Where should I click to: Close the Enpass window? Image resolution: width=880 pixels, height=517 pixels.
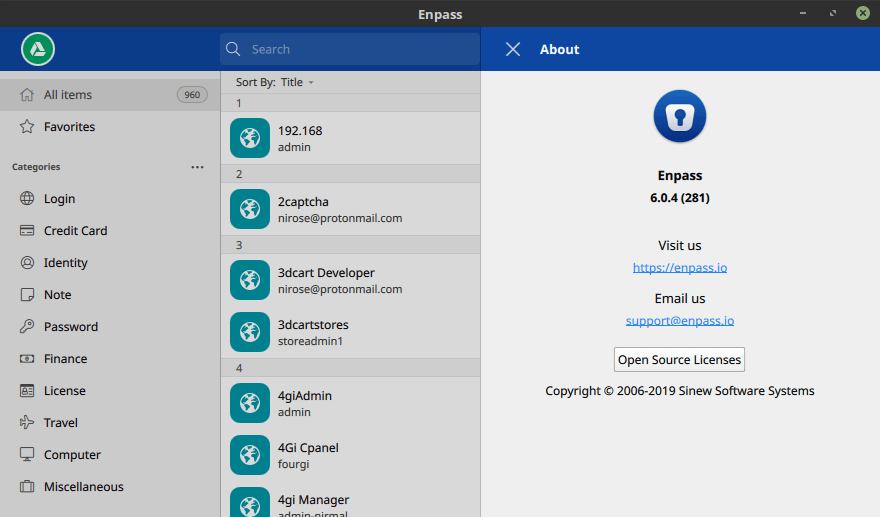[x=863, y=13]
